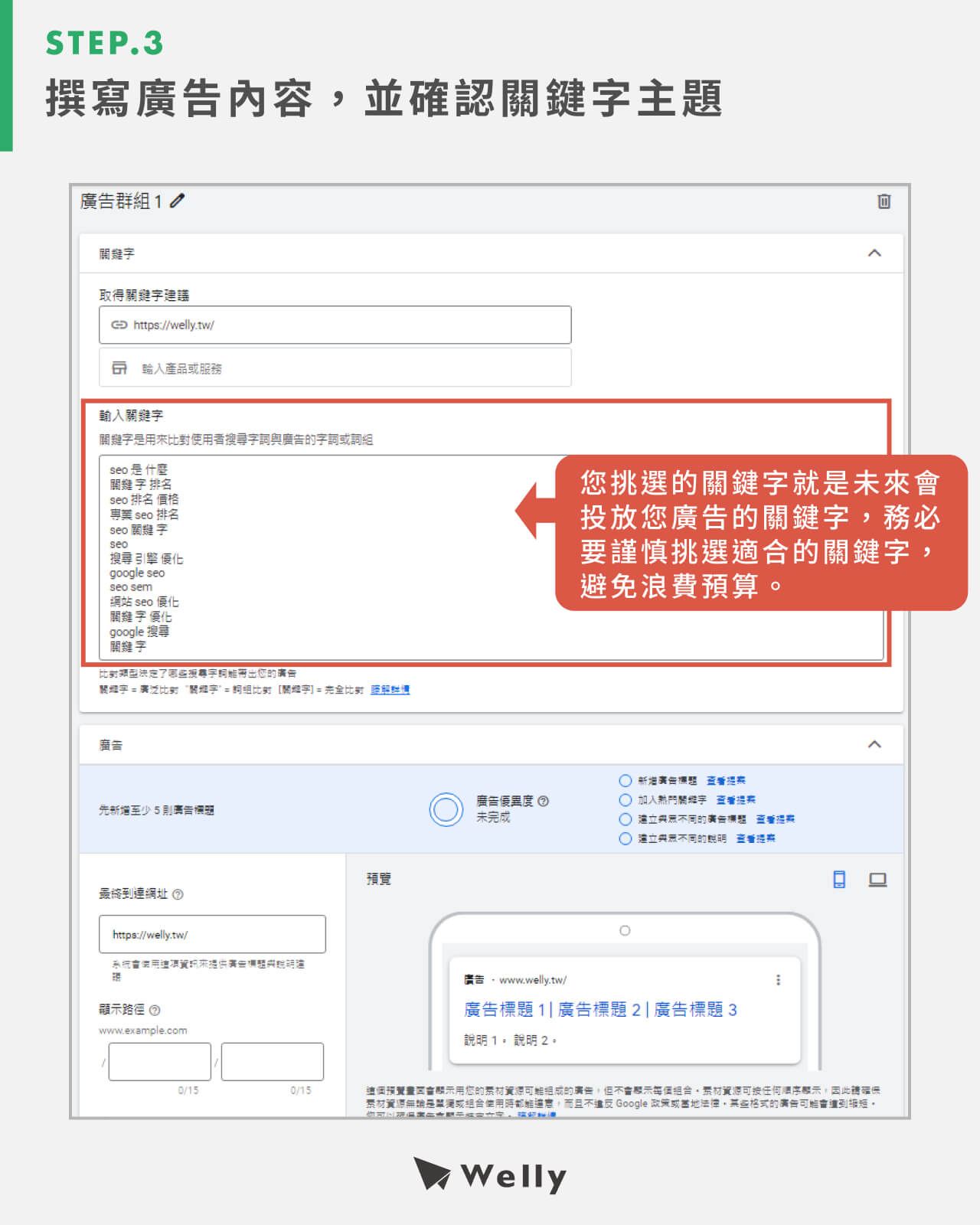This screenshot has width=980, height=1225.
Task: Click the storefront icon in the product field
Action: coord(119,367)
